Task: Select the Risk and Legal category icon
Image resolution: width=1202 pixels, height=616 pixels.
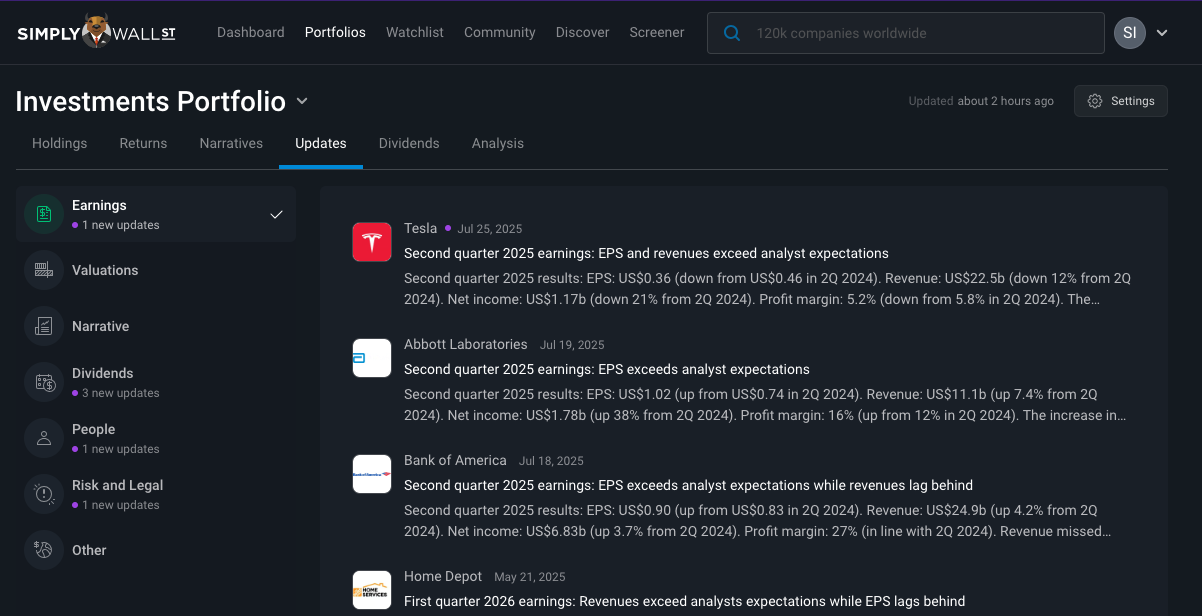Action: (x=44, y=494)
